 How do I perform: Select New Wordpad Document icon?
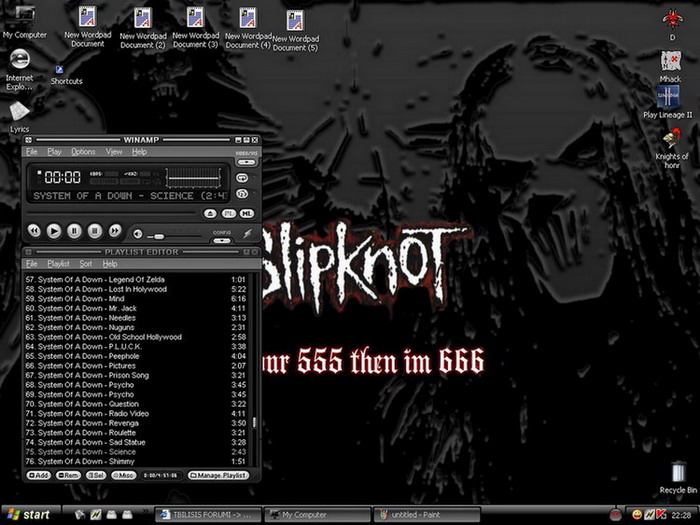tap(88, 27)
